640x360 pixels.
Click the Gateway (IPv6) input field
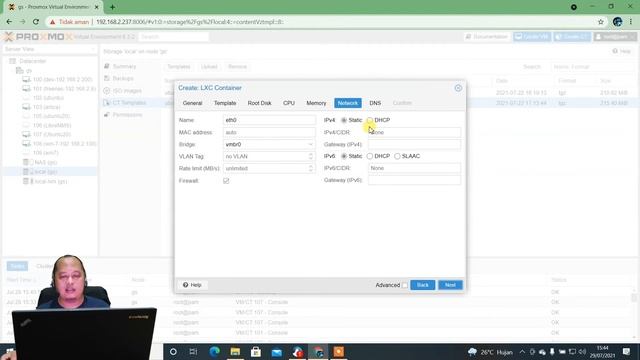414,180
